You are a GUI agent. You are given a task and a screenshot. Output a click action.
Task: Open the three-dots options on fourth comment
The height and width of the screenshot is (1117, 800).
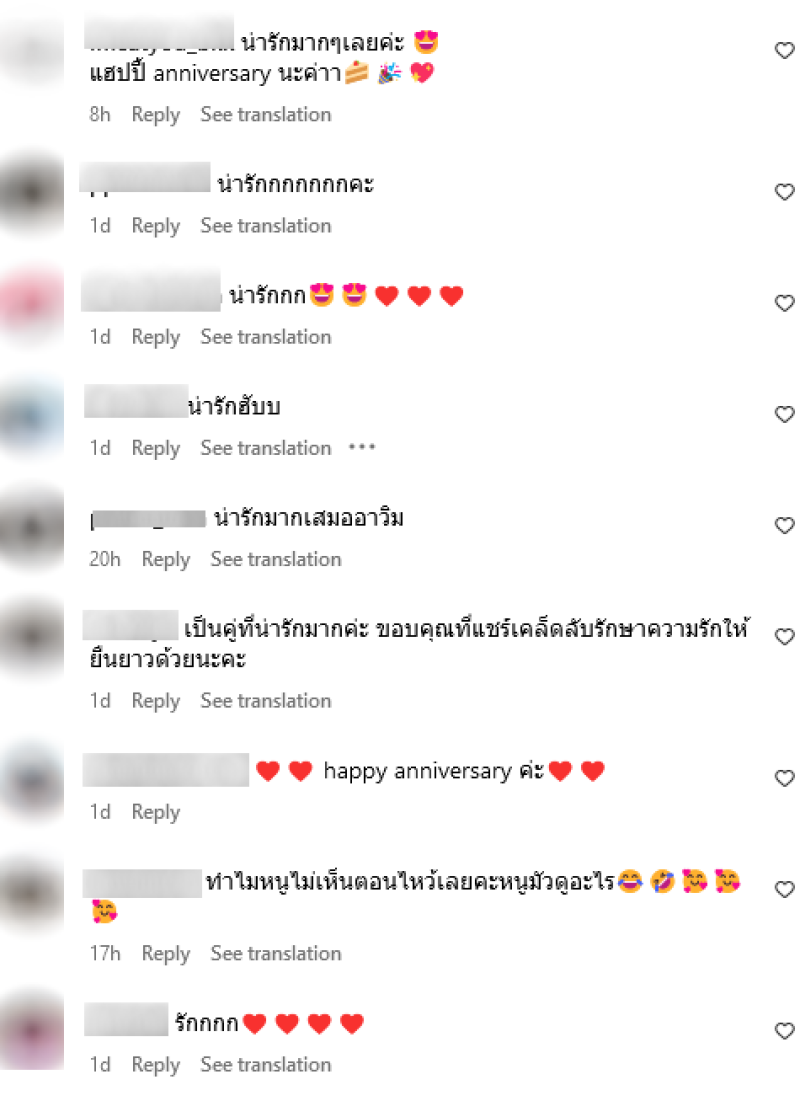point(362,447)
